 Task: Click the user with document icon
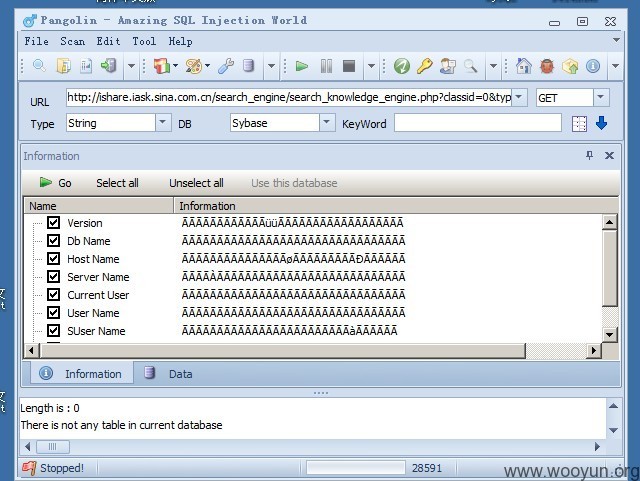coord(448,66)
